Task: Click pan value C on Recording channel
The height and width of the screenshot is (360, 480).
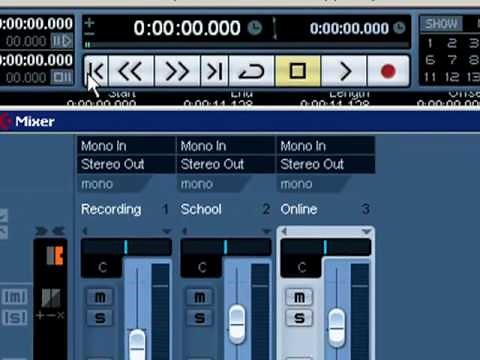Action: pyautogui.click(x=102, y=267)
